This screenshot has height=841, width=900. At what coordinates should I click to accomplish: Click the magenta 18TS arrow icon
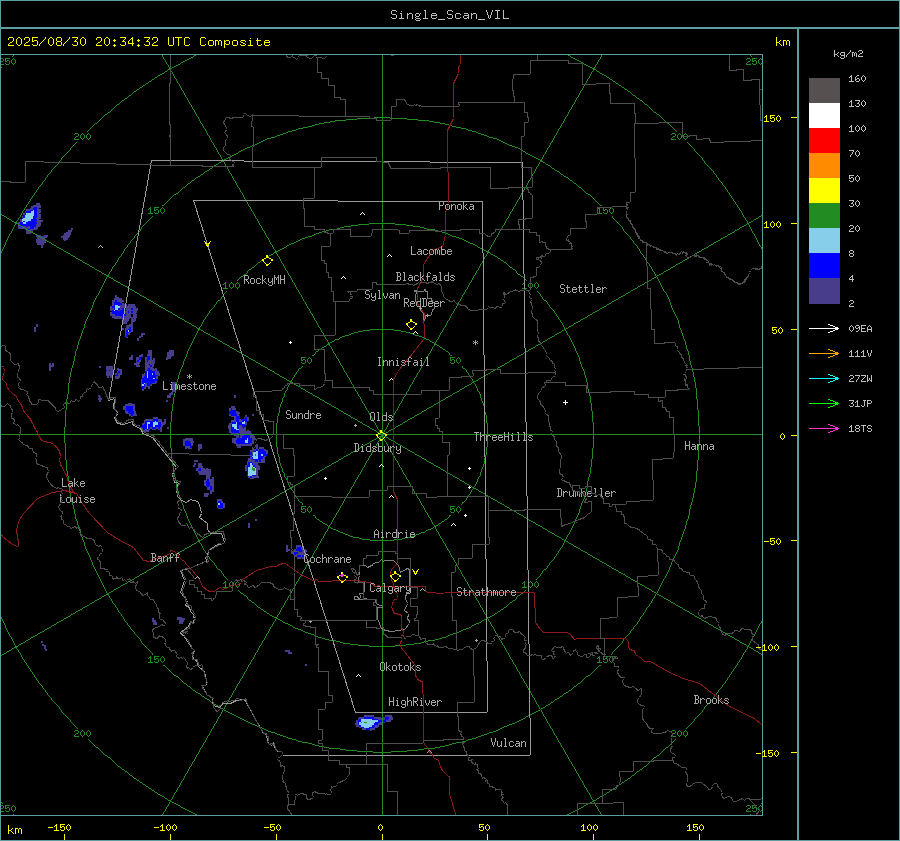(x=824, y=428)
